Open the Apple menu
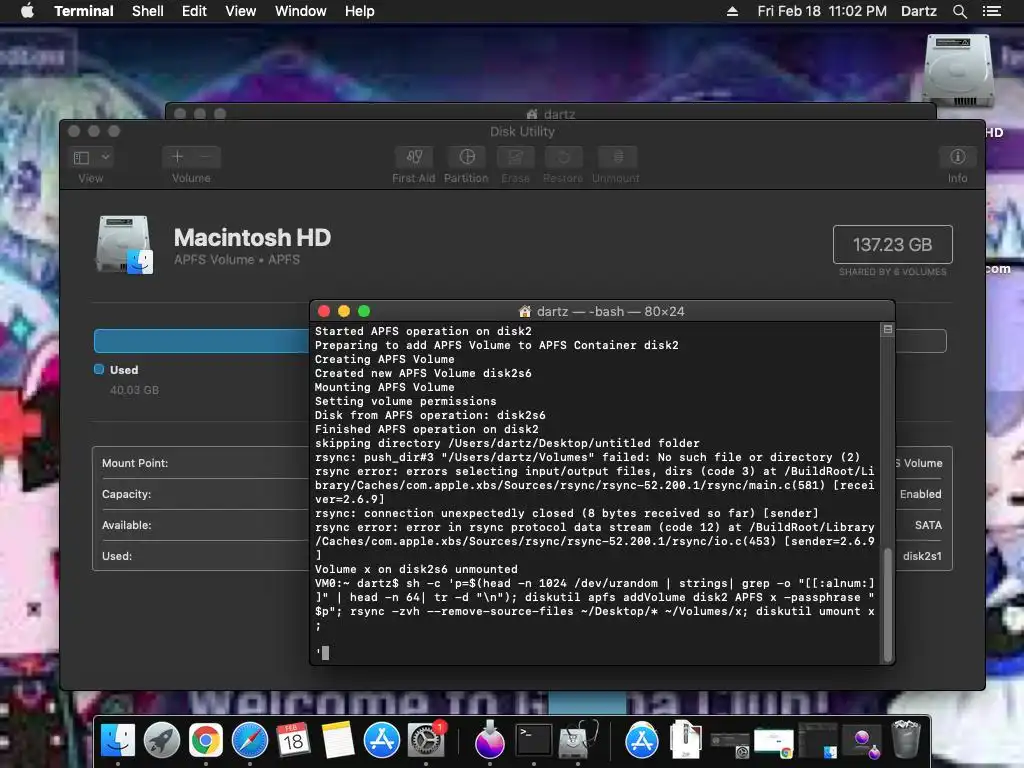Viewport: 1024px width, 768px height. point(27,11)
